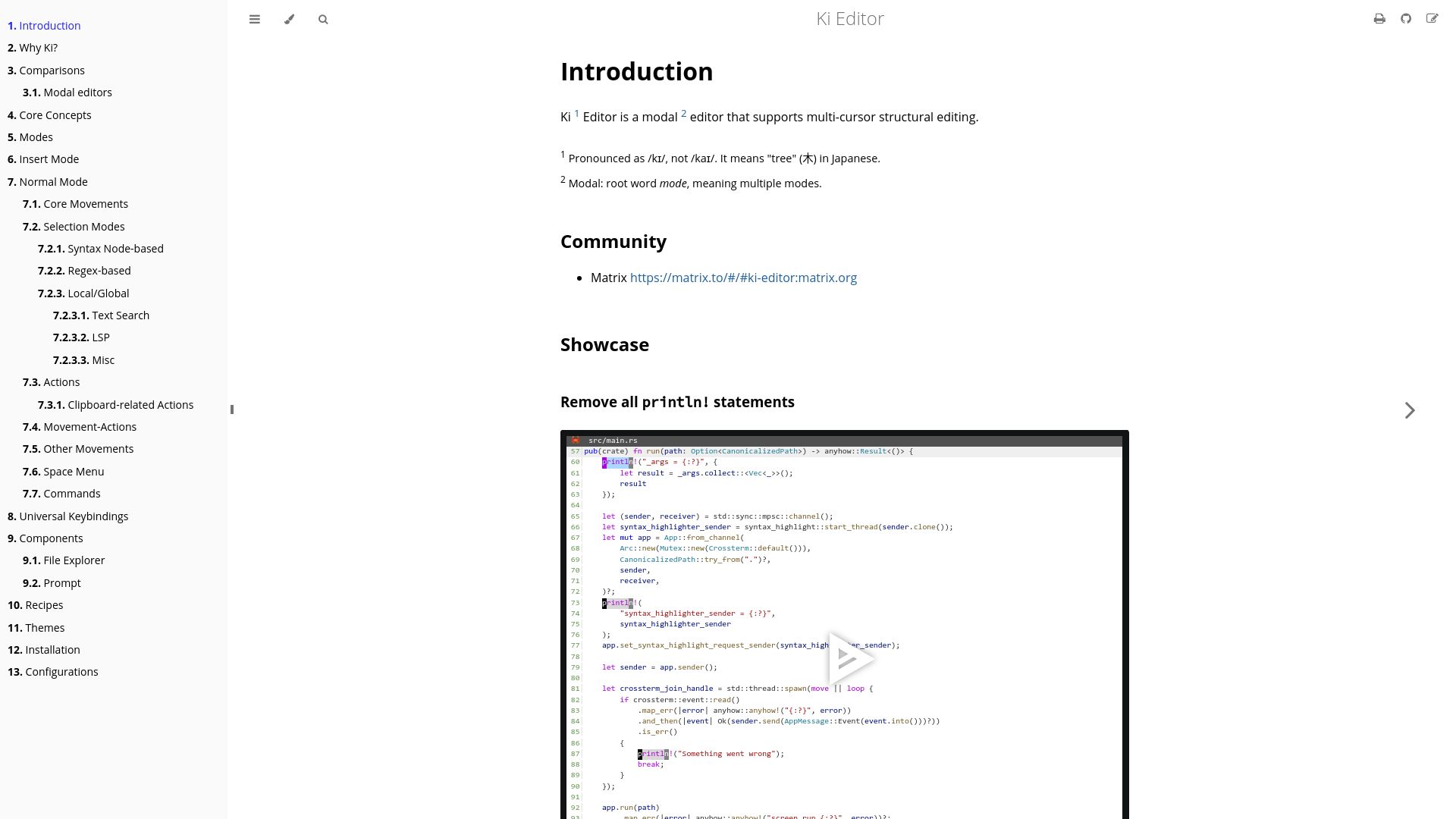Open the Introduction chapter
The width and height of the screenshot is (1456, 819).
point(44,26)
